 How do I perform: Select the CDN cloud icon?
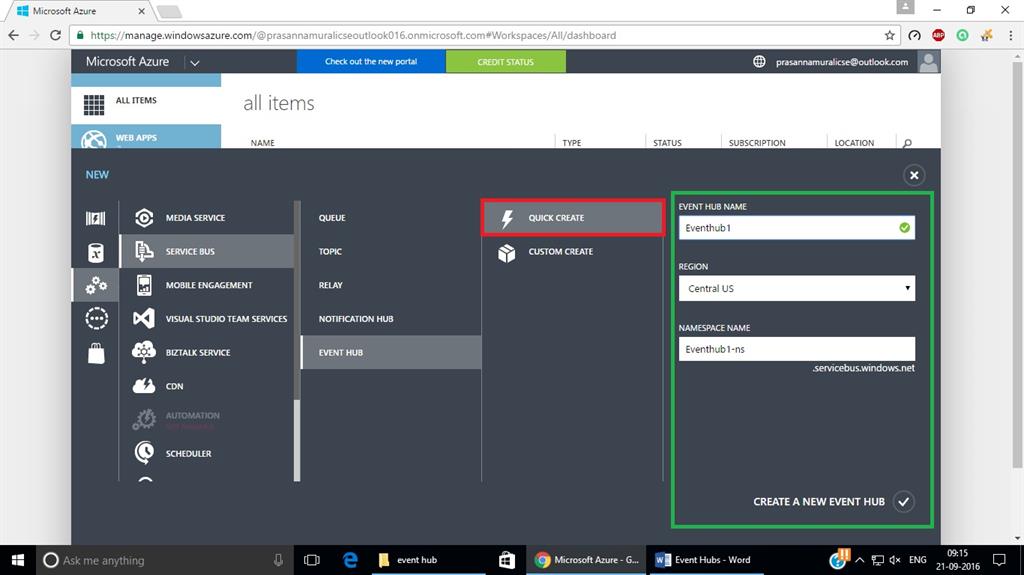click(144, 386)
